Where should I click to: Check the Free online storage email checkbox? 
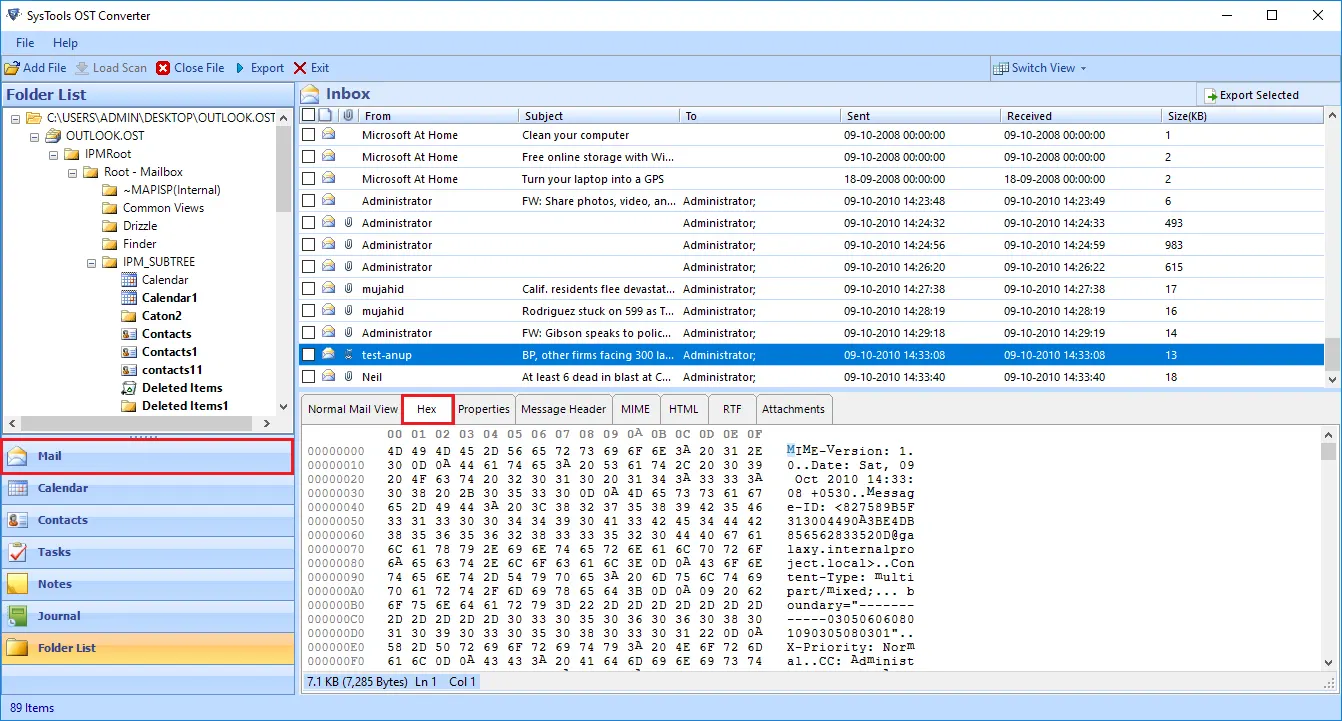(x=309, y=157)
